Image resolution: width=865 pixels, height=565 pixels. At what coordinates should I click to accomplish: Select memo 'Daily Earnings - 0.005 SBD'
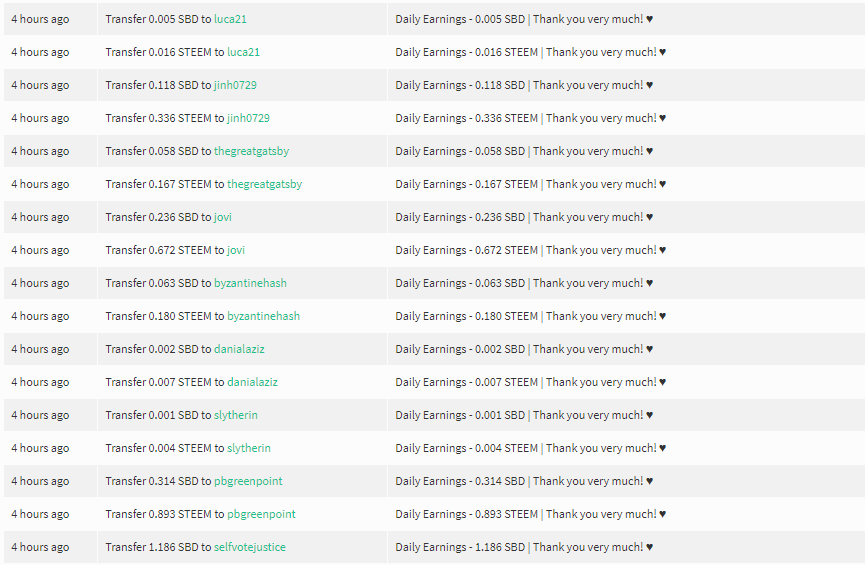(460, 19)
